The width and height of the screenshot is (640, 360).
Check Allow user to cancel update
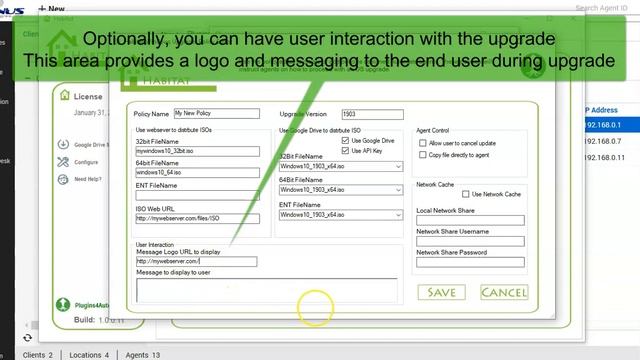coord(422,143)
